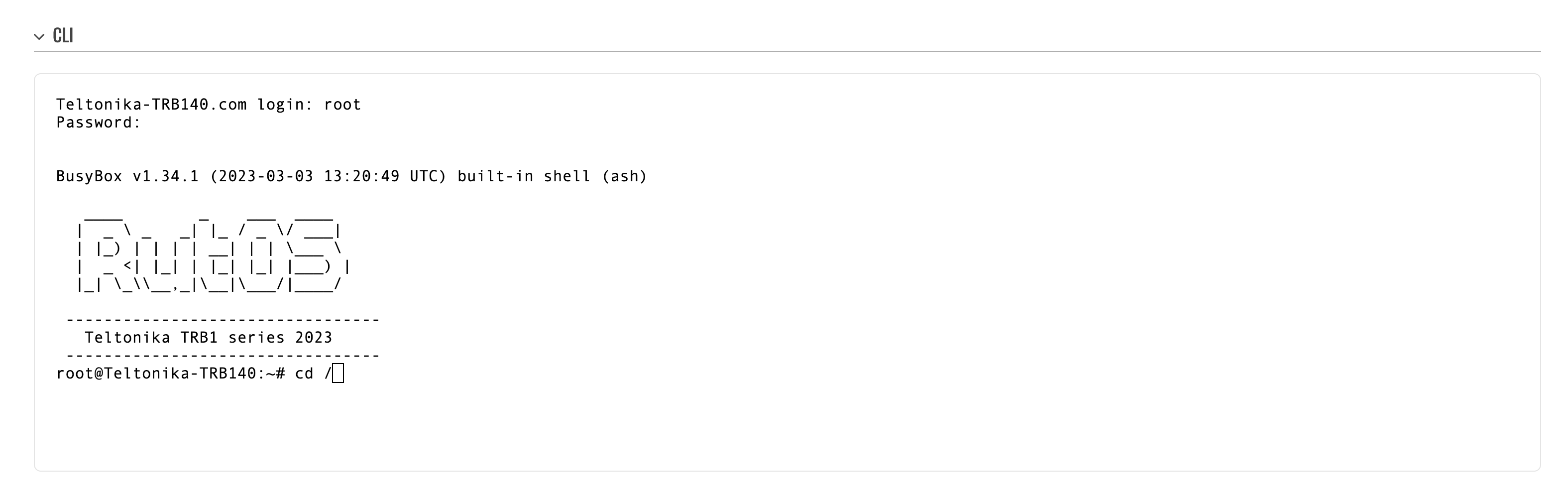
Task: Click the Teltonika TRB1 series 2023 text
Action: (x=208, y=337)
